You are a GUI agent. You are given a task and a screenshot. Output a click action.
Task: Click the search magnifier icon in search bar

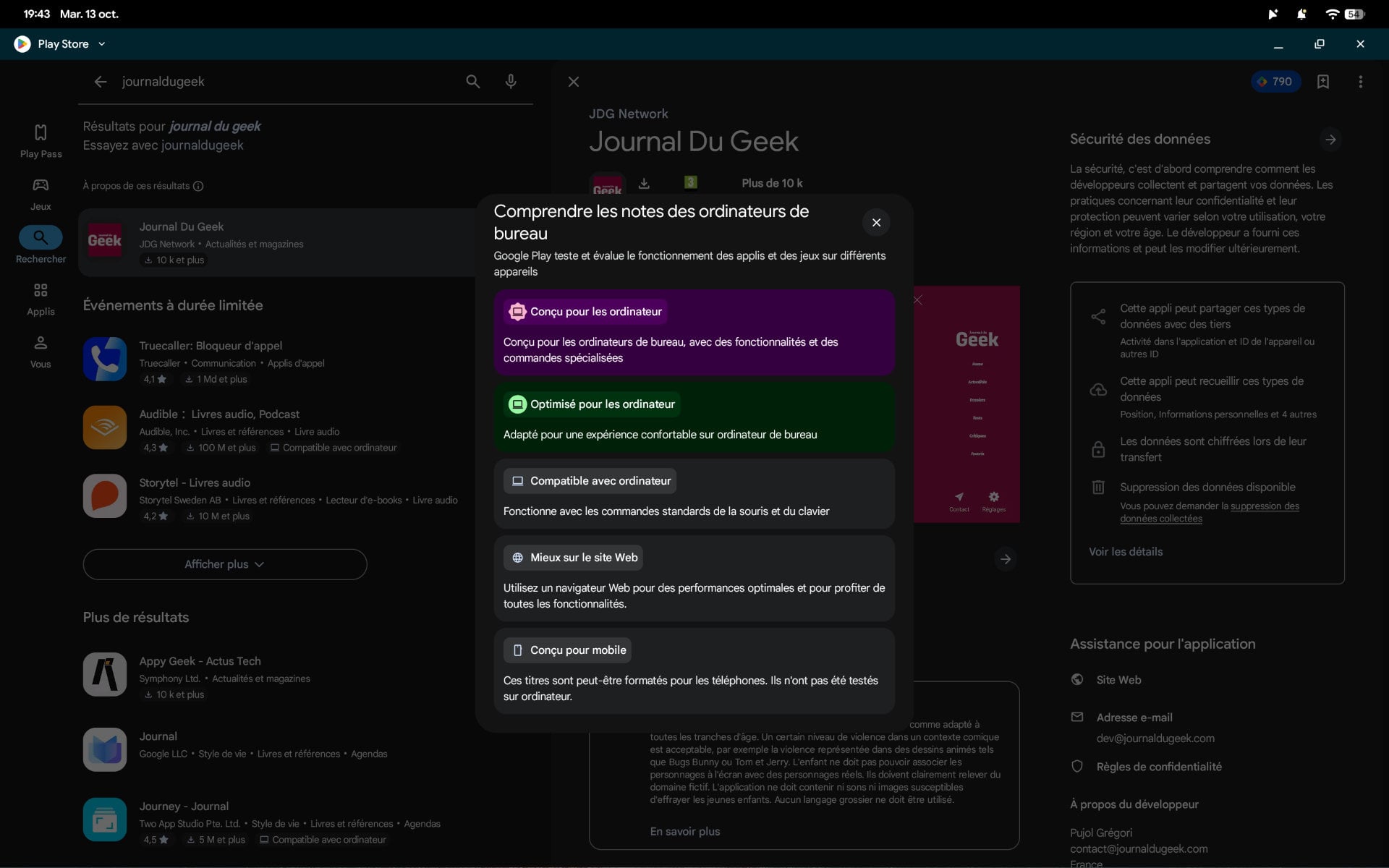coord(472,82)
